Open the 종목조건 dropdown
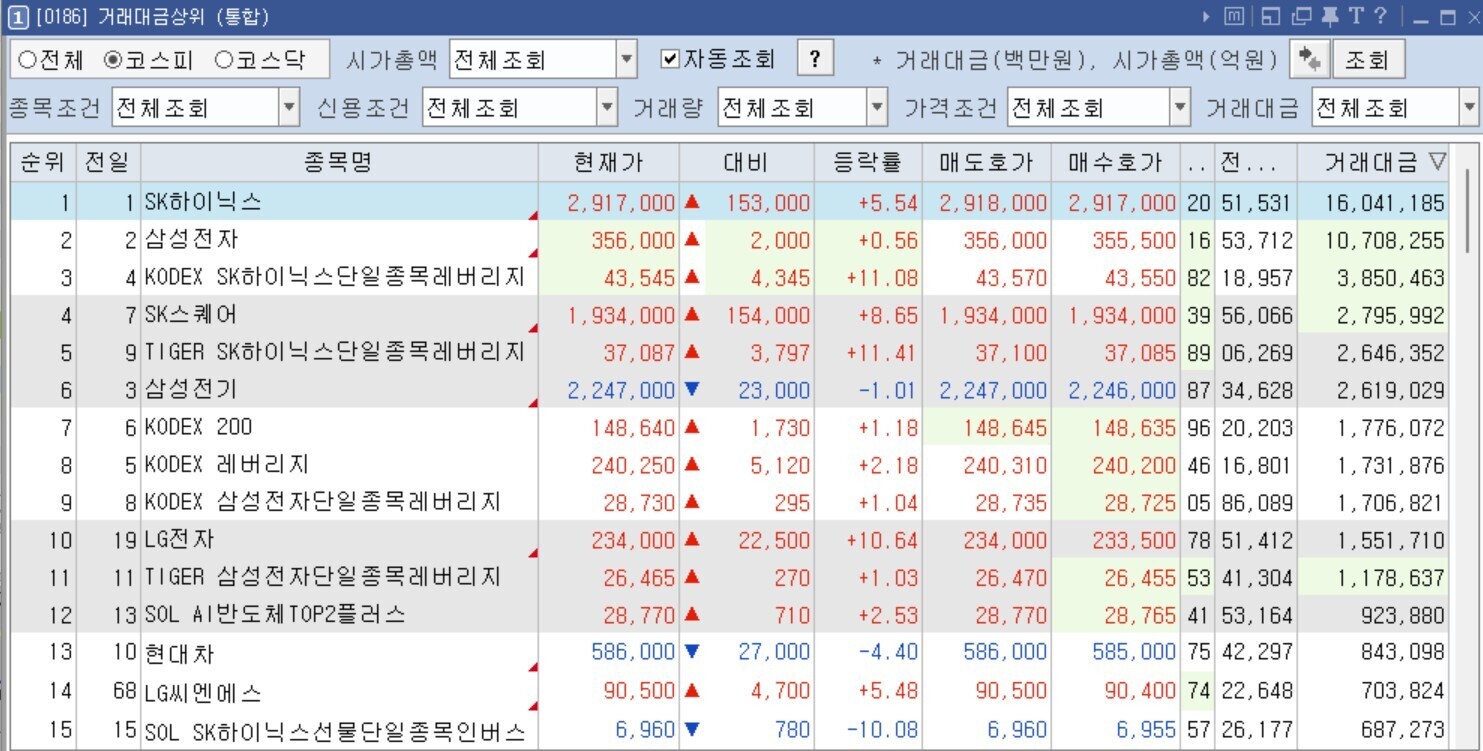 pos(206,107)
